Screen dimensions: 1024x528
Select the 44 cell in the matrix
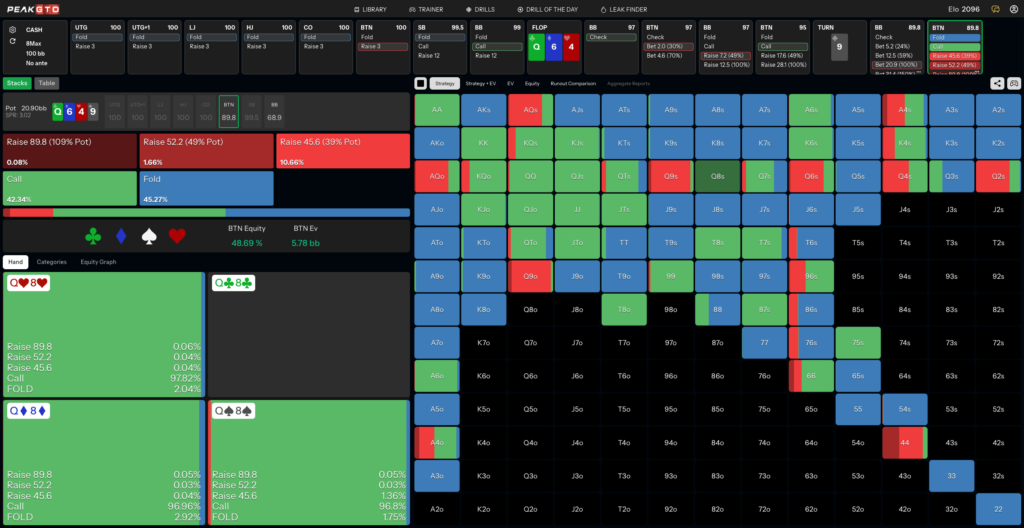coord(904,443)
